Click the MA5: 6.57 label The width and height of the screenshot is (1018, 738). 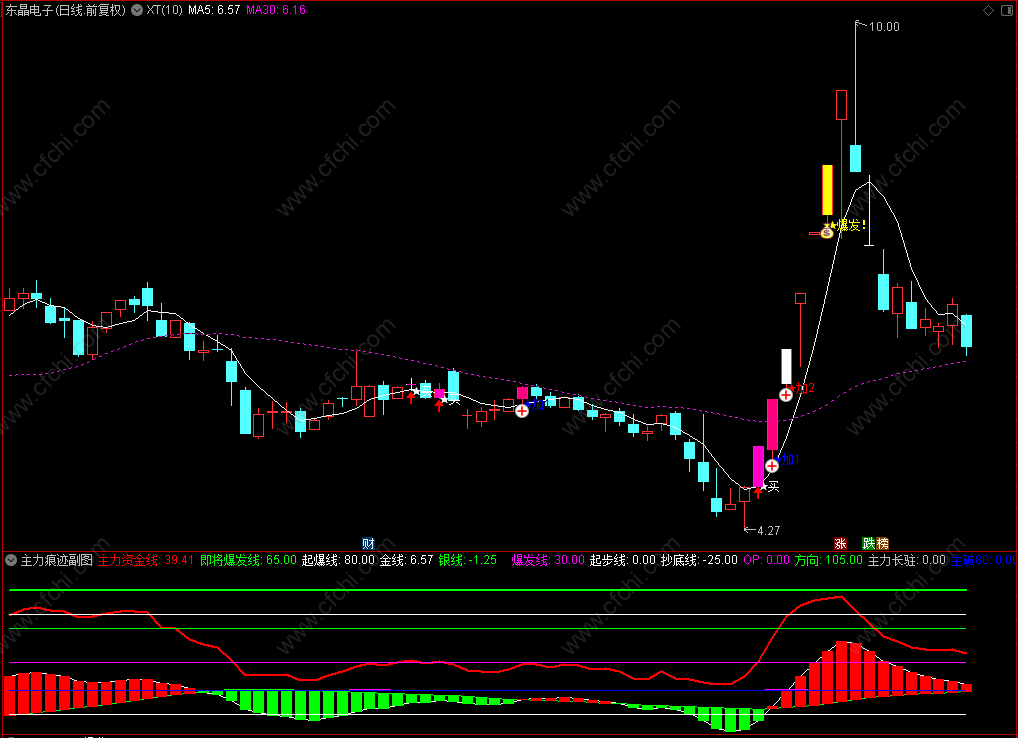pyautogui.click(x=214, y=10)
